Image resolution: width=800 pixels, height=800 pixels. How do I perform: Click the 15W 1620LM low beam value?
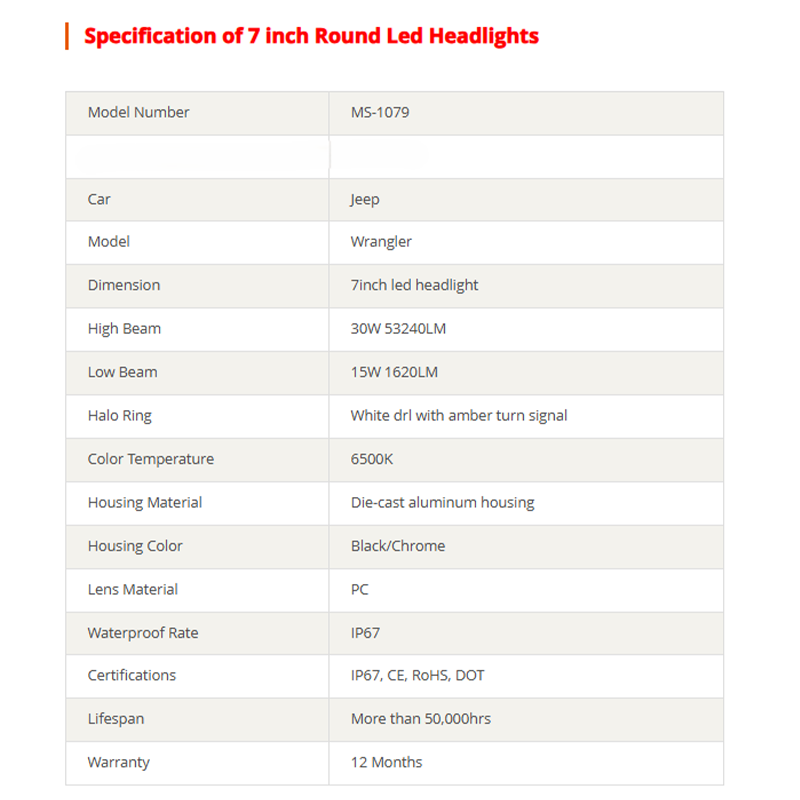394,372
